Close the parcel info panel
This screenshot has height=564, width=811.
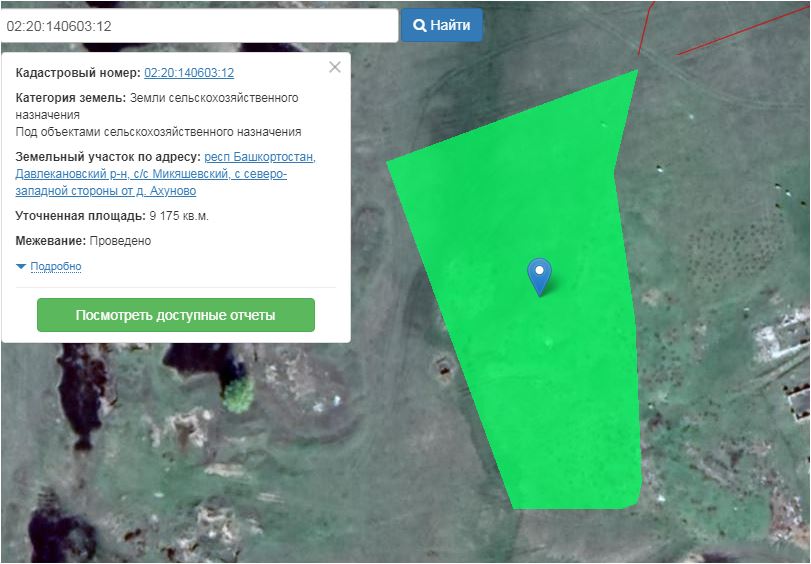[335, 67]
